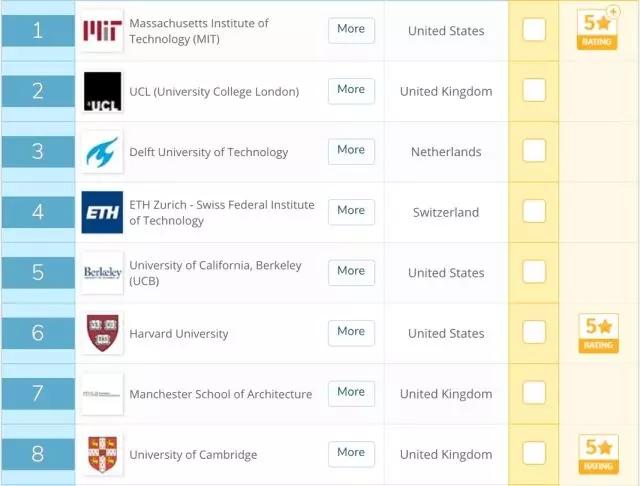Click the Harvard crest shield logo
This screenshot has height=486, width=640.
(x=102, y=333)
